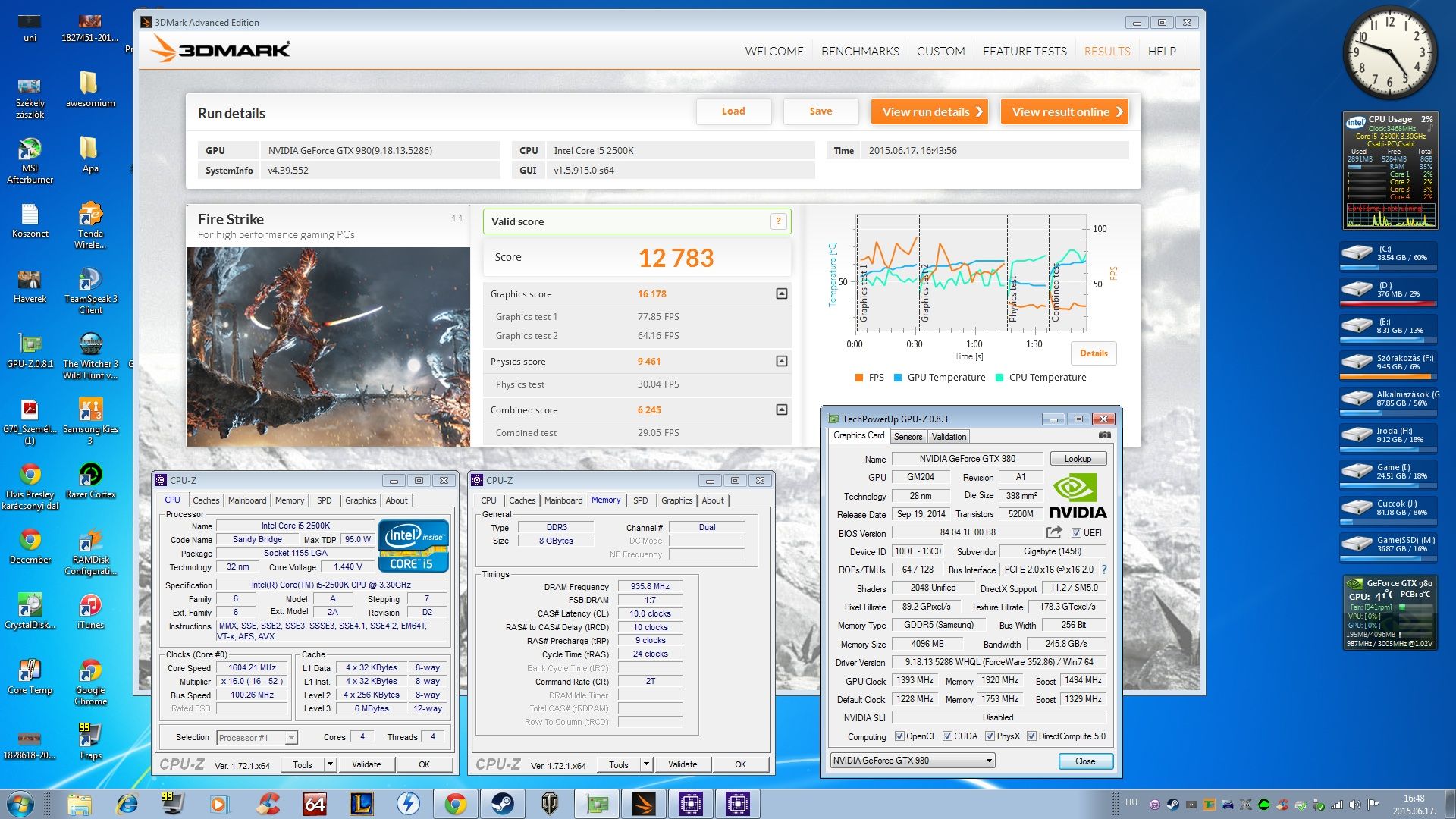Toggle the PhysX computing checkbox

coord(990,736)
